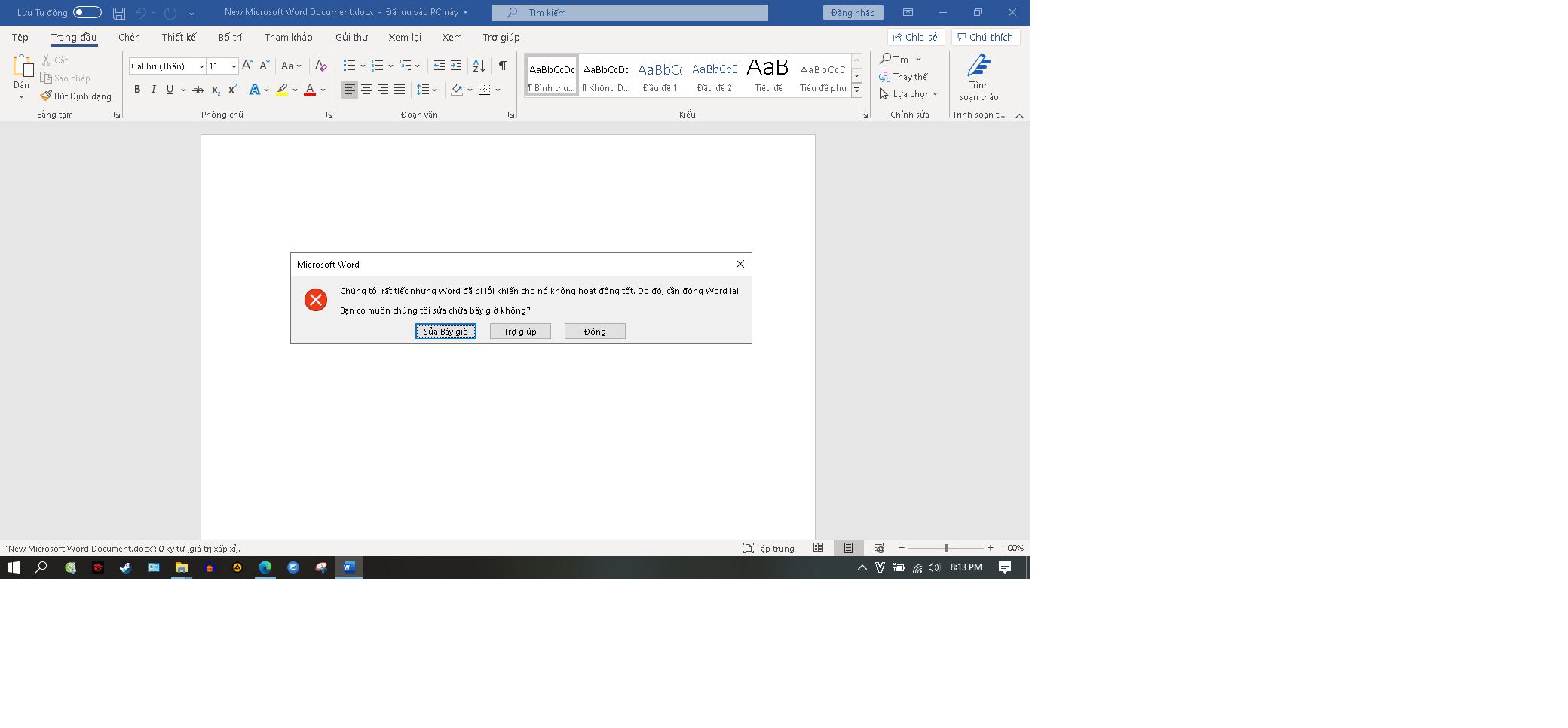The height and width of the screenshot is (728, 1568).
Task: Switch to the Chèn tab
Action: click(129, 37)
